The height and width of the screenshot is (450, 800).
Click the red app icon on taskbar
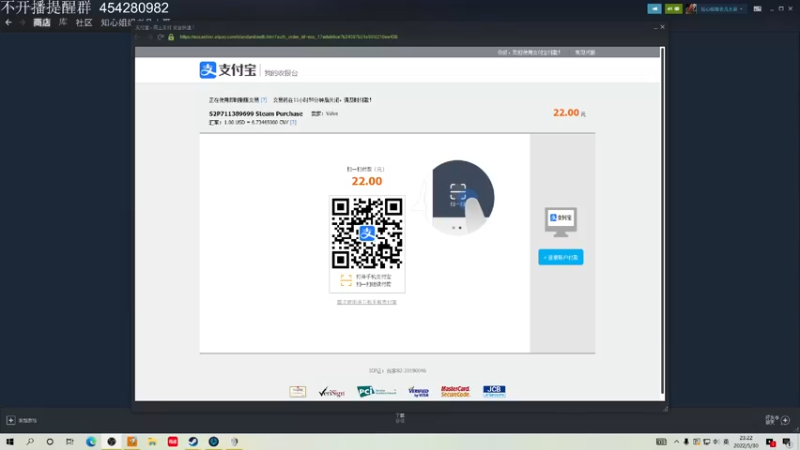point(172,441)
